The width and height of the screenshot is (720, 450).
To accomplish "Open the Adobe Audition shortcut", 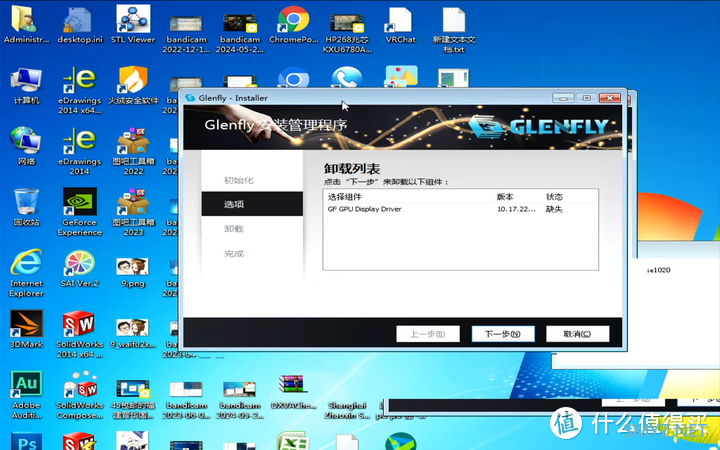I will [x=26, y=395].
